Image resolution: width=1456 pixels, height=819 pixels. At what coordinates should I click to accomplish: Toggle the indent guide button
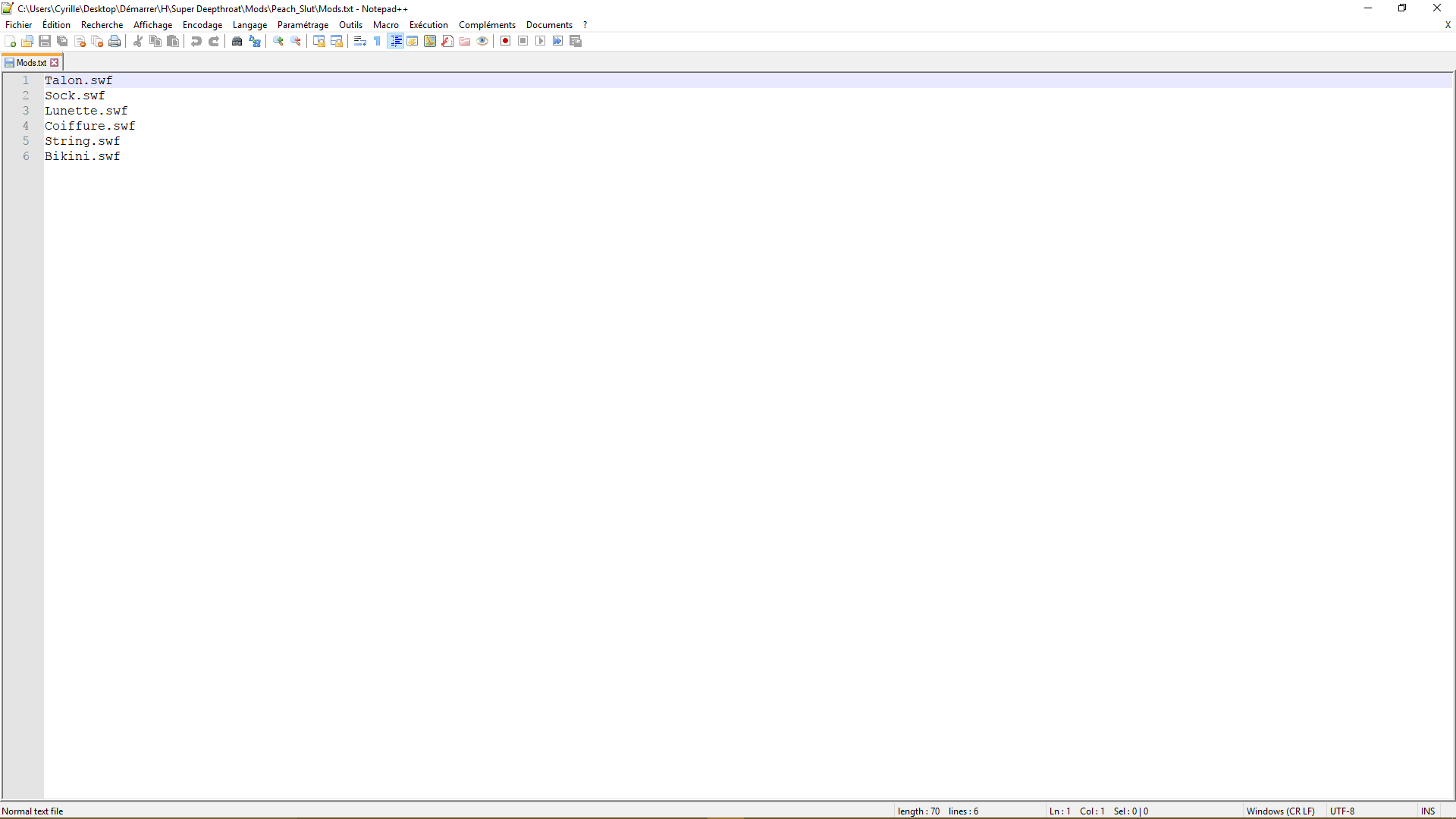coord(395,41)
